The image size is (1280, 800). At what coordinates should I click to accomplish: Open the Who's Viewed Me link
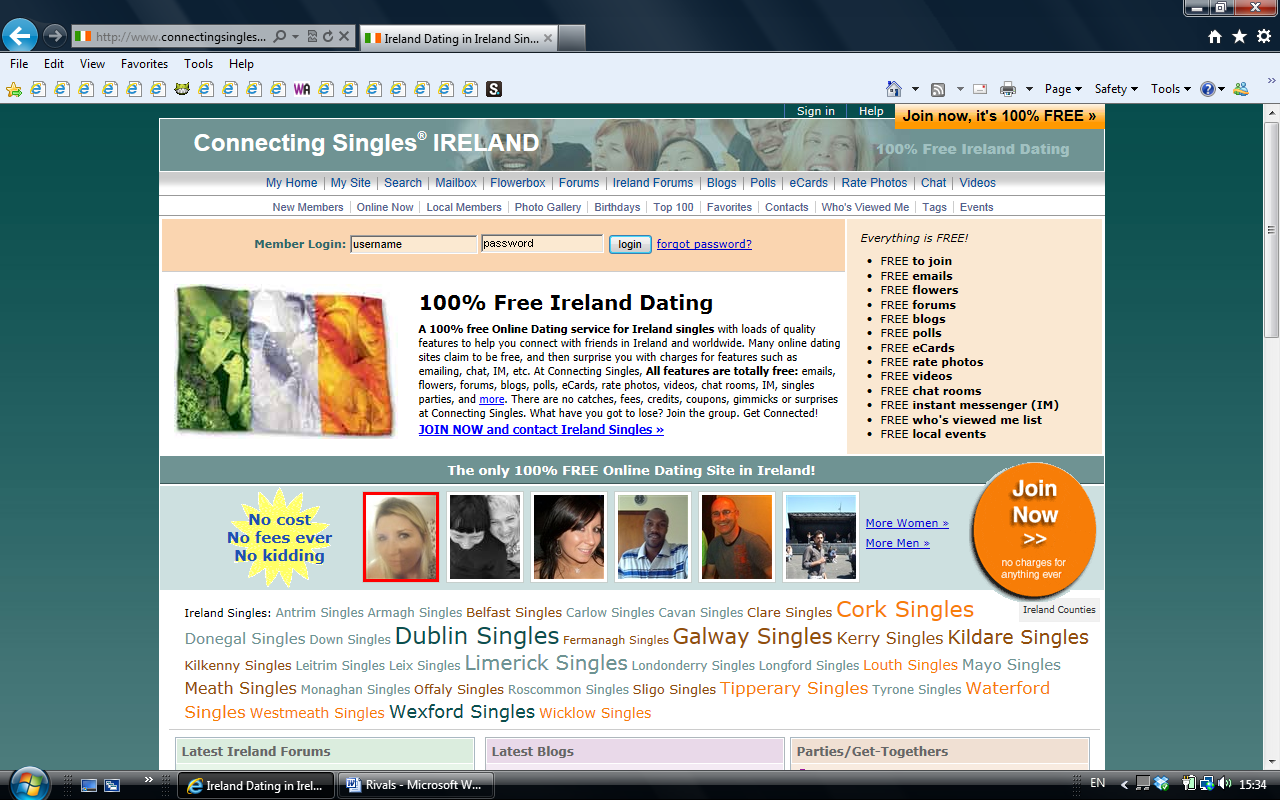865,207
